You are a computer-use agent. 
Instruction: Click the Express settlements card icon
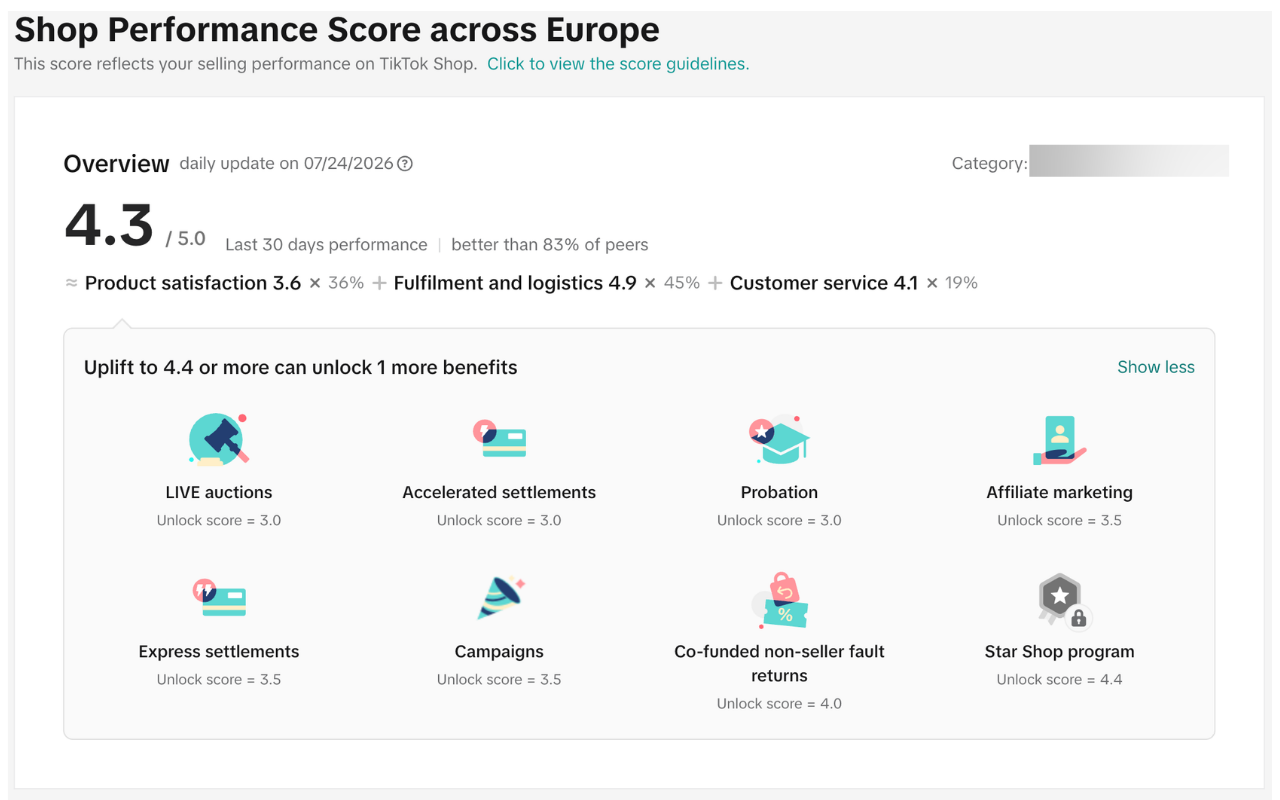tap(219, 598)
